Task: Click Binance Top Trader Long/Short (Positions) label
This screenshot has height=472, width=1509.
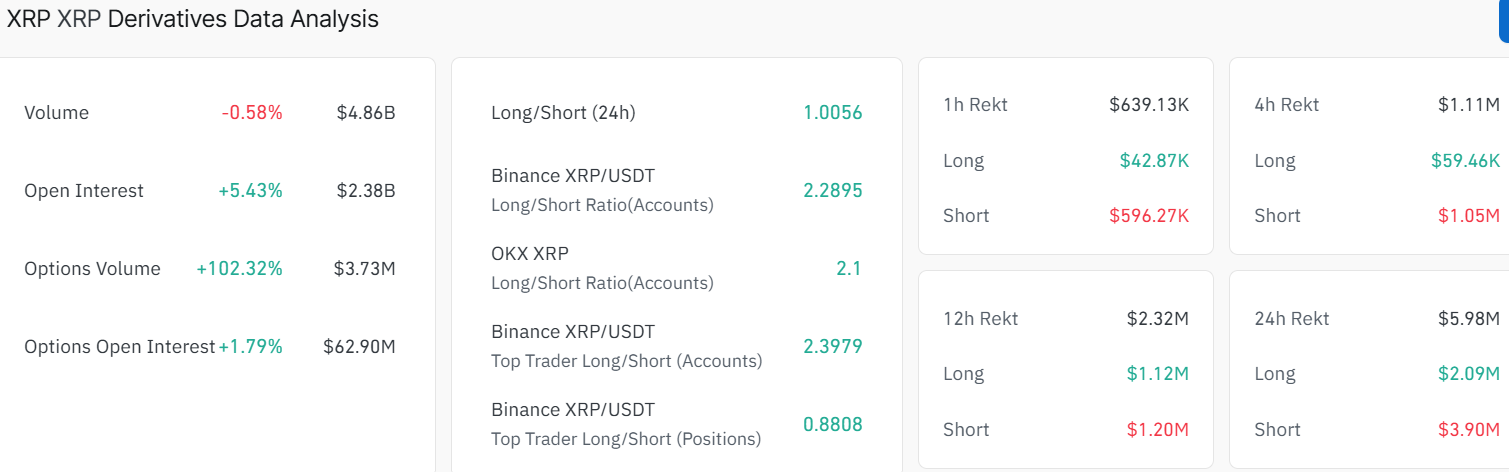Action: coord(626,424)
